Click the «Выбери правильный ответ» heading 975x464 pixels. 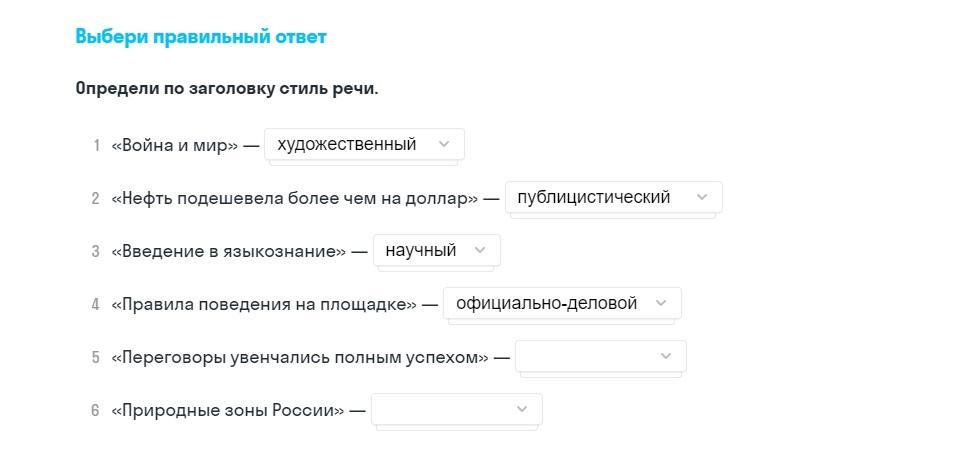(201, 37)
